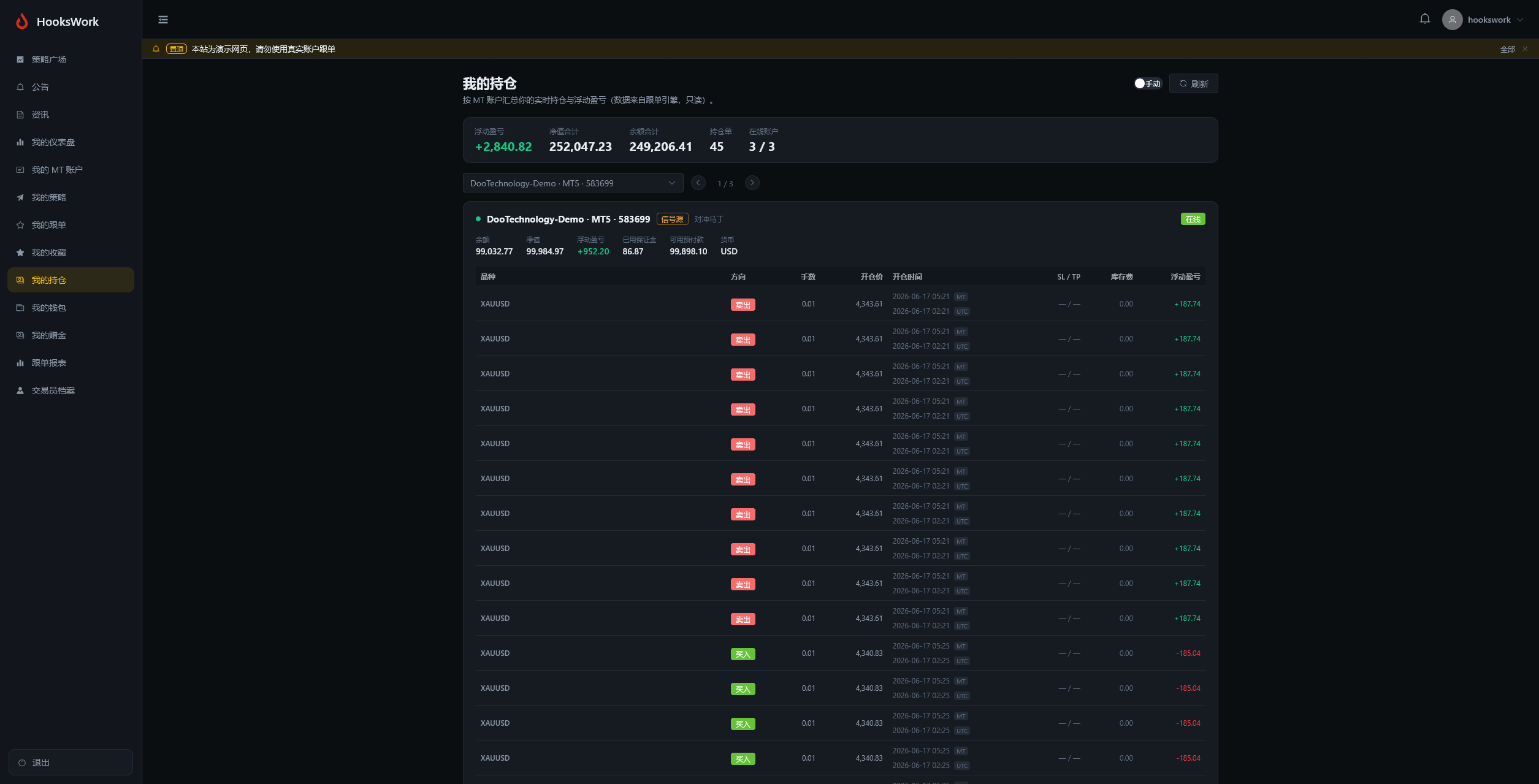Expand the DooTechnology-Demo MT5 583699 account dropdown

pyautogui.click(x=573, y=183)
